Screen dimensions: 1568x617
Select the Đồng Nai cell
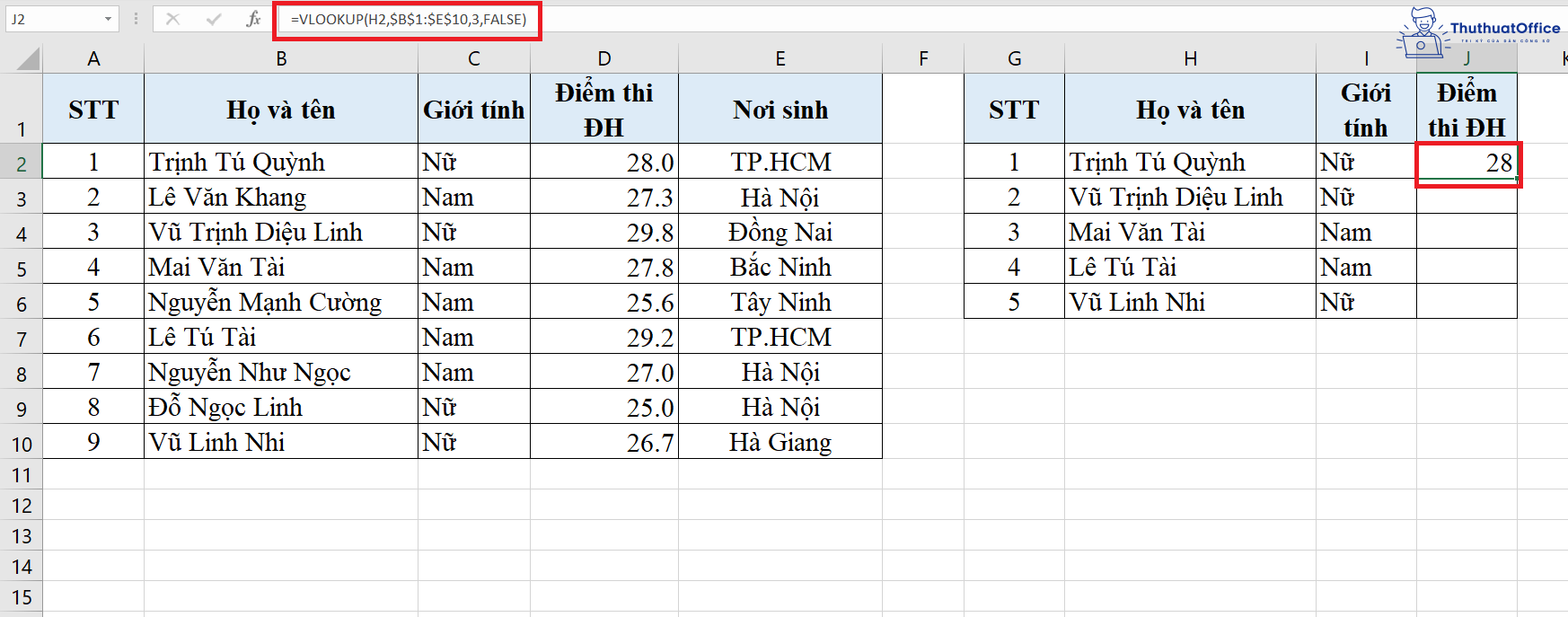[x=780, y=233]
